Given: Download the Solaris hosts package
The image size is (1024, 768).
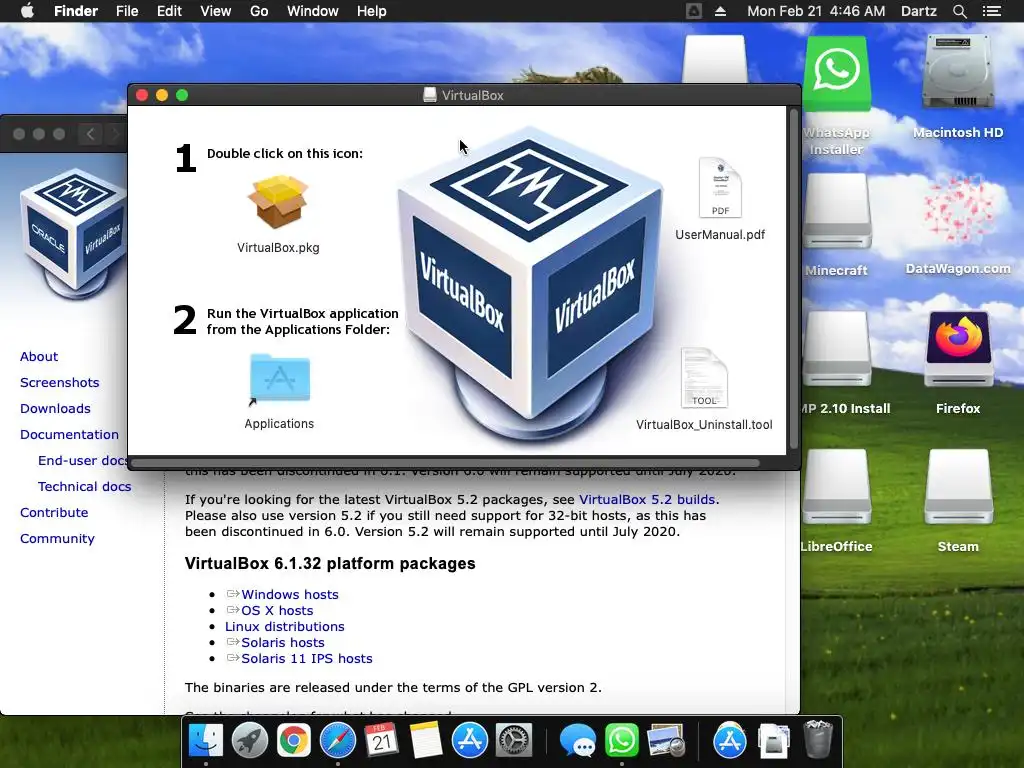Looking at the screenshot, I should pyautogui.click(x=282, y=643).
